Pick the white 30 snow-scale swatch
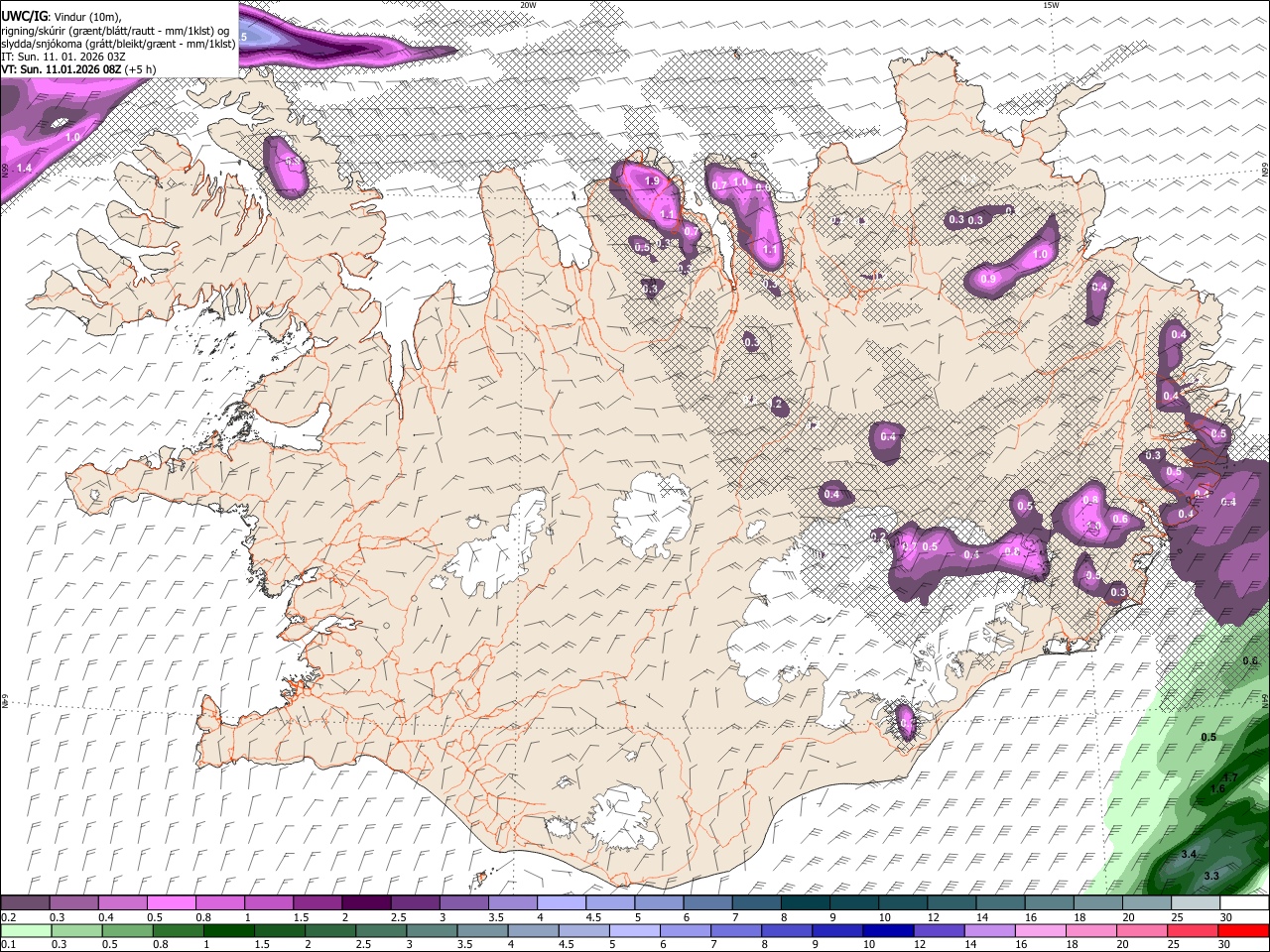1270x952 pixels. pos(1244,903)
